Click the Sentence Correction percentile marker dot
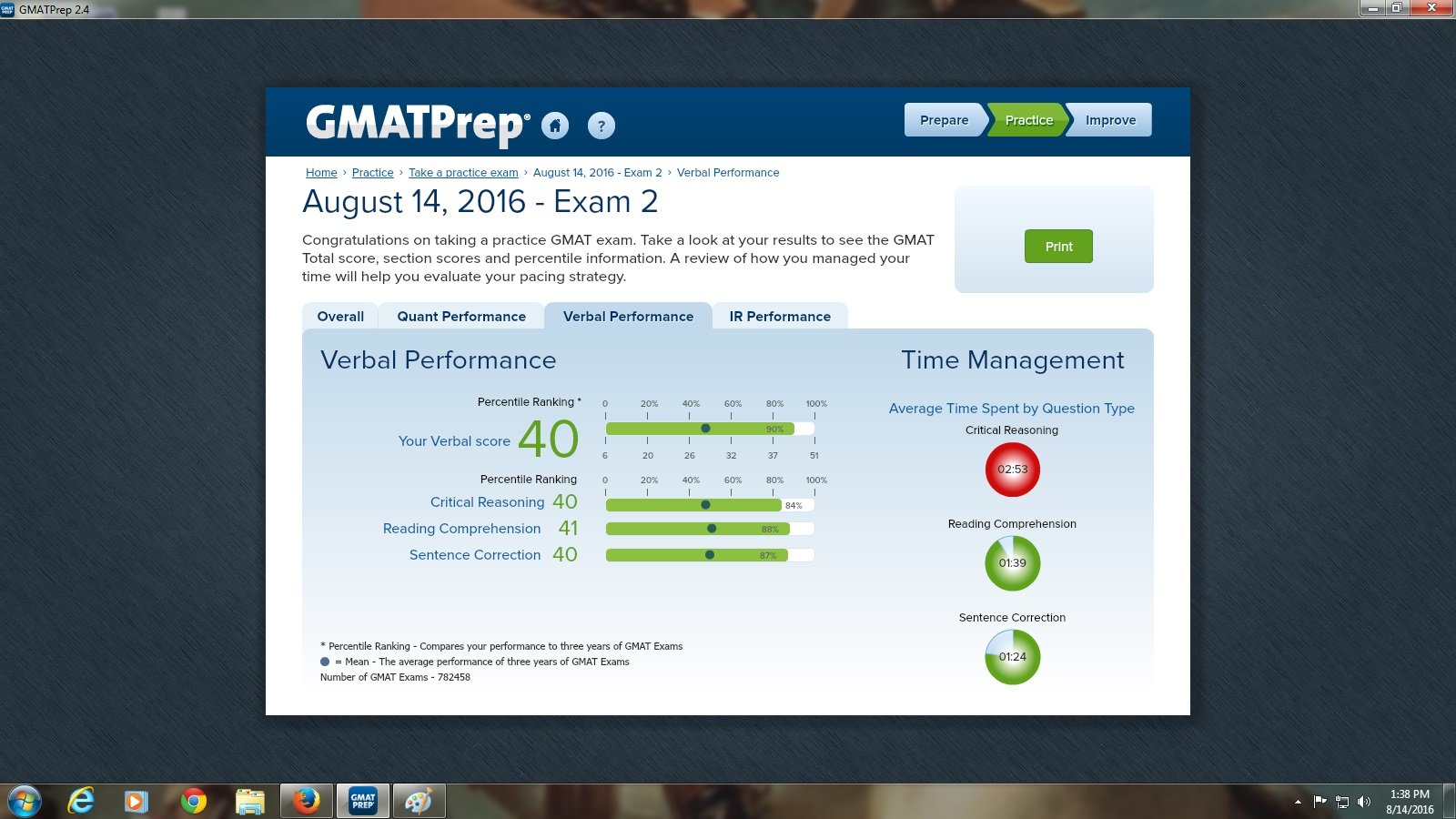This screenshot has width=1456, height=819. coord(708,554)
